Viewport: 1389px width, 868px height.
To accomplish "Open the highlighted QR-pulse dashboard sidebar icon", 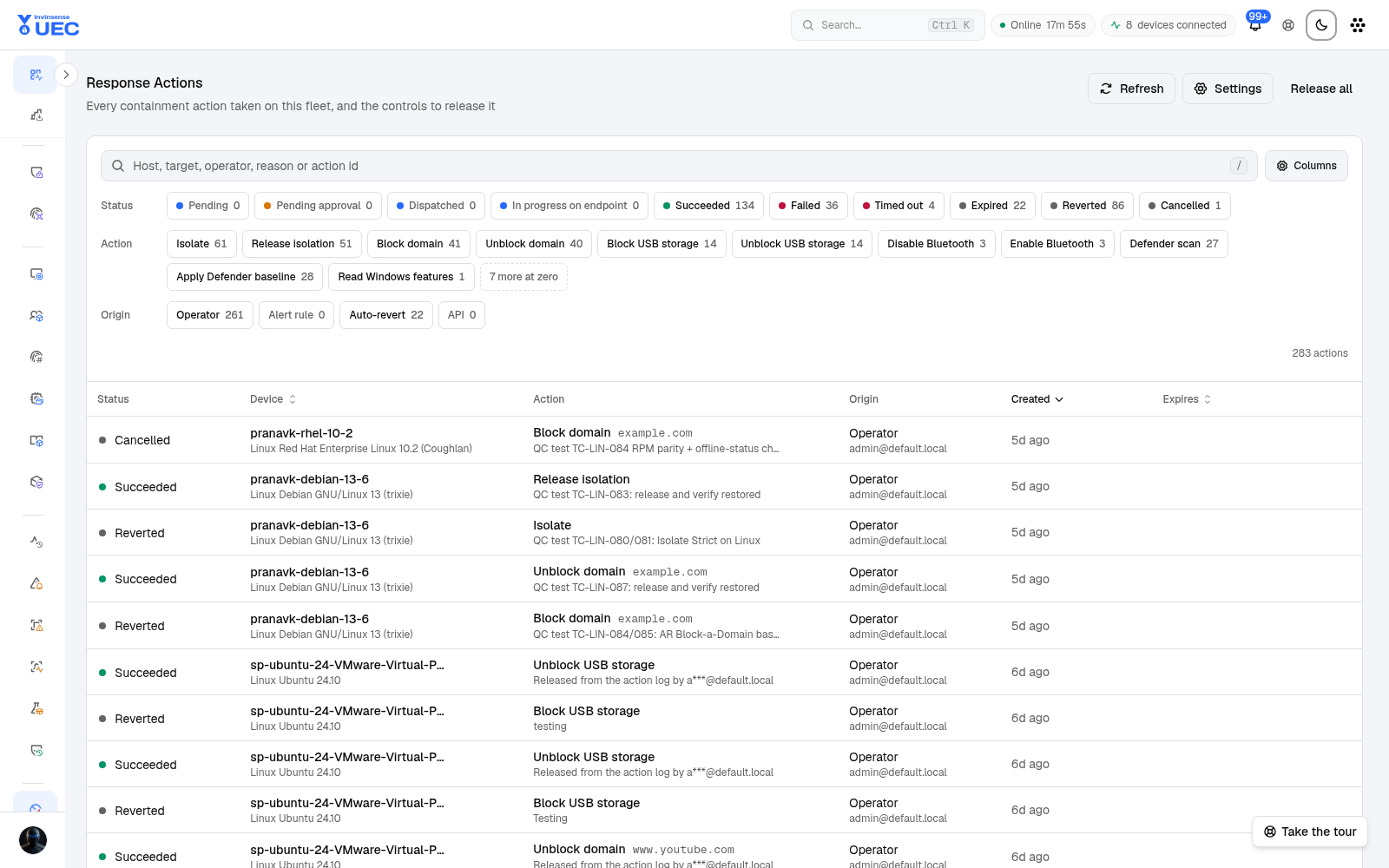I will pyautogui.click(x=36, y=75).
